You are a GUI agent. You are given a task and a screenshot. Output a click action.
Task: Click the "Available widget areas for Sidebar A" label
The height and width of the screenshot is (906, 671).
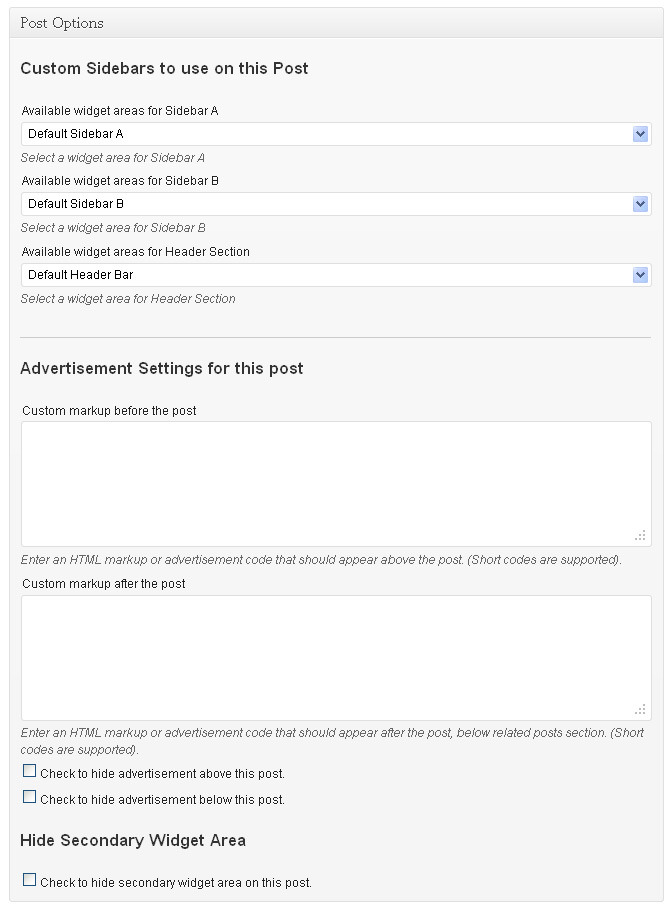pos(120,111)
